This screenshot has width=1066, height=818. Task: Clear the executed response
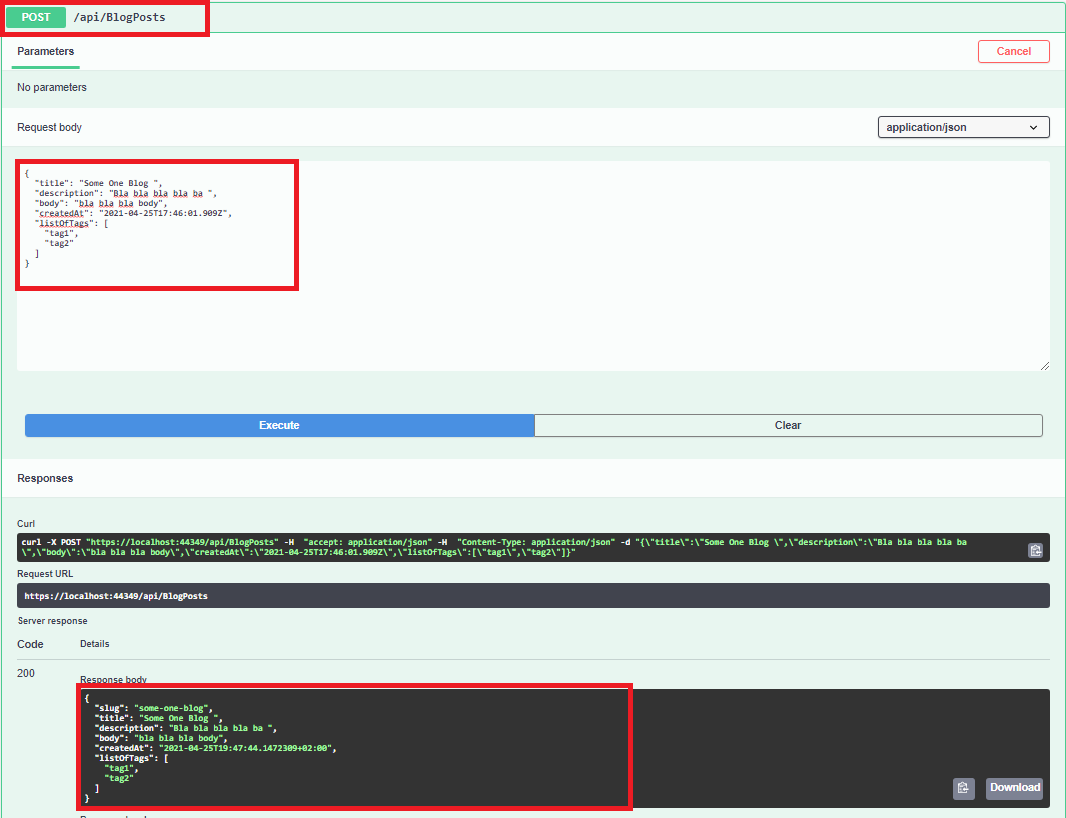pos(788,425)
